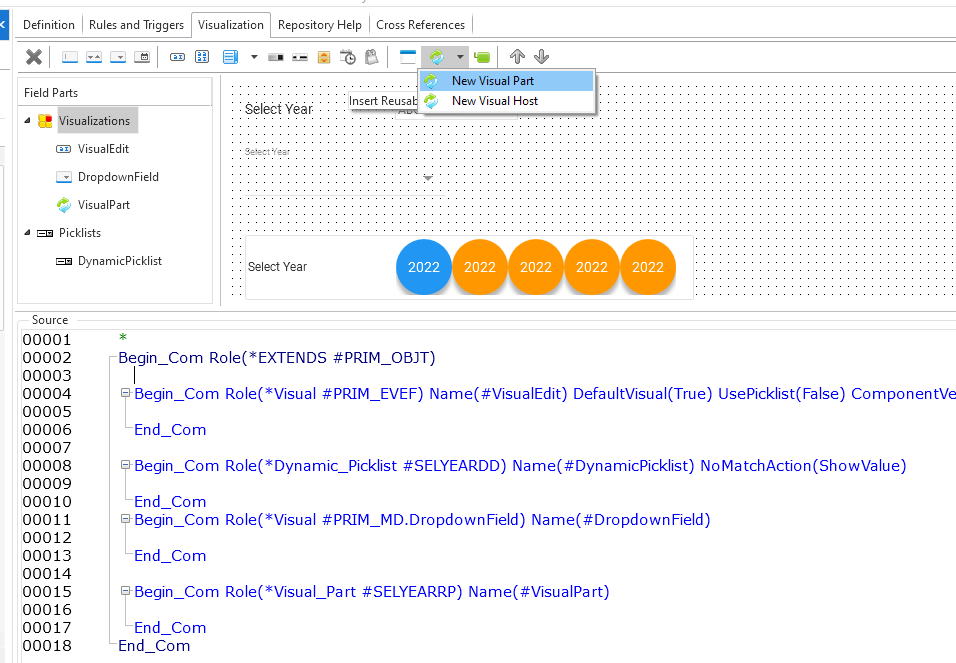Click the VisualPart green arrows tree icon
This screenshot has width=956, height=663.
click(x=64, y=205)
